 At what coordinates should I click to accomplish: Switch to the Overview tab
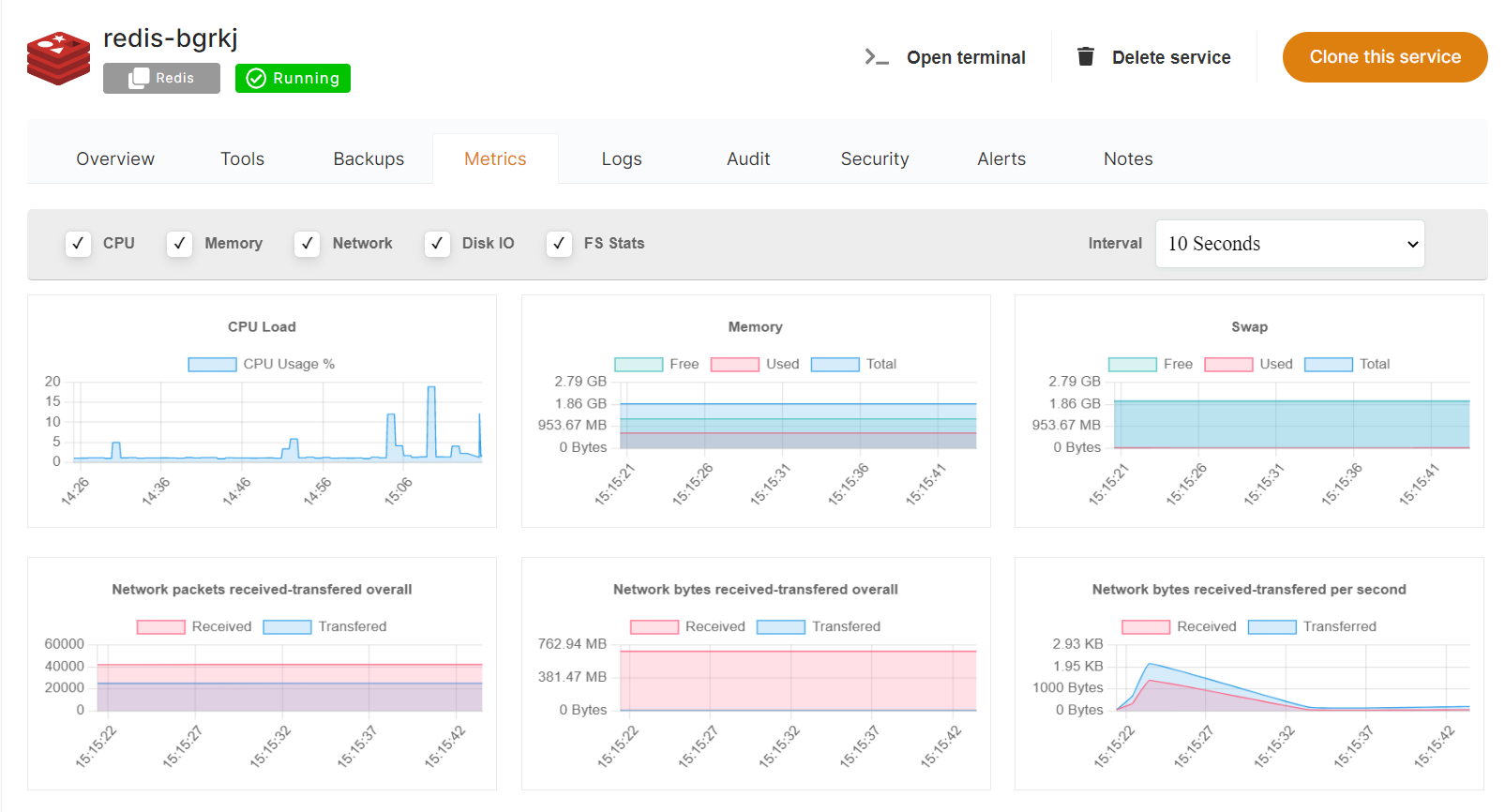click(115, 159)
